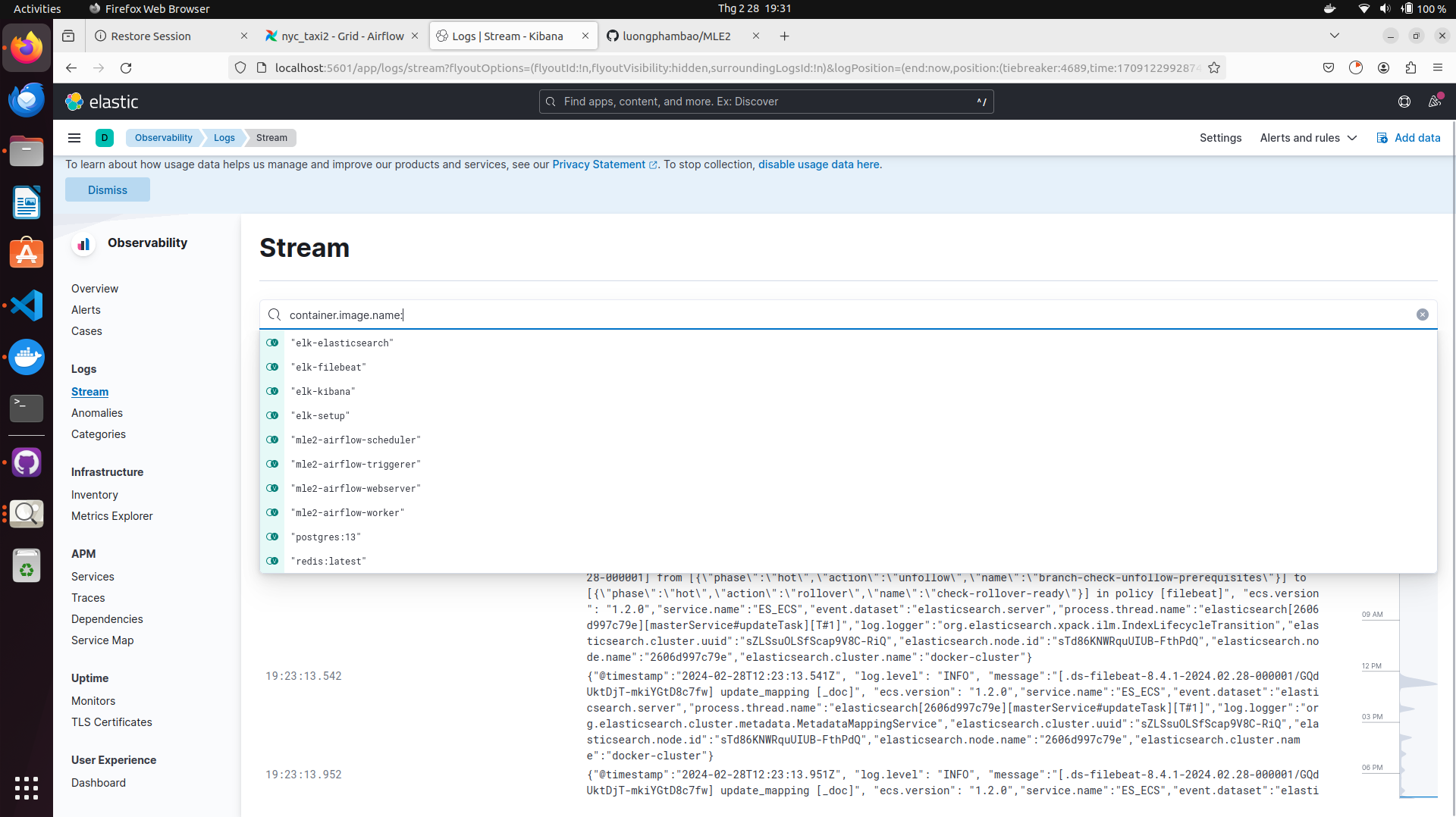Screen dimensions: 1456x817
Task: Toggle the Kibana main navigation menu
Action: (74, 138)
